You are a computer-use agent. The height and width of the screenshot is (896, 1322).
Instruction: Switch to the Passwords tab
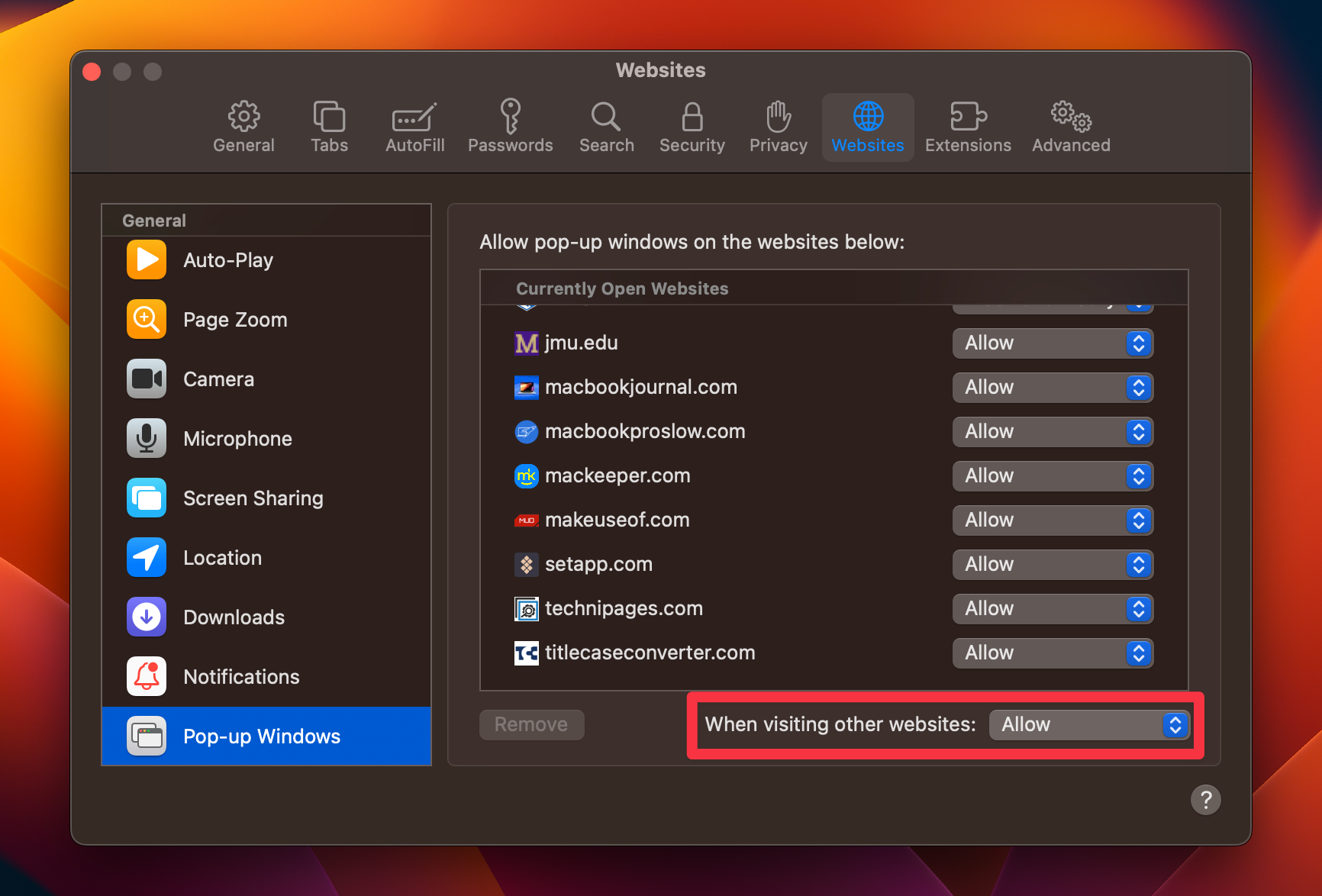(510, 127)
